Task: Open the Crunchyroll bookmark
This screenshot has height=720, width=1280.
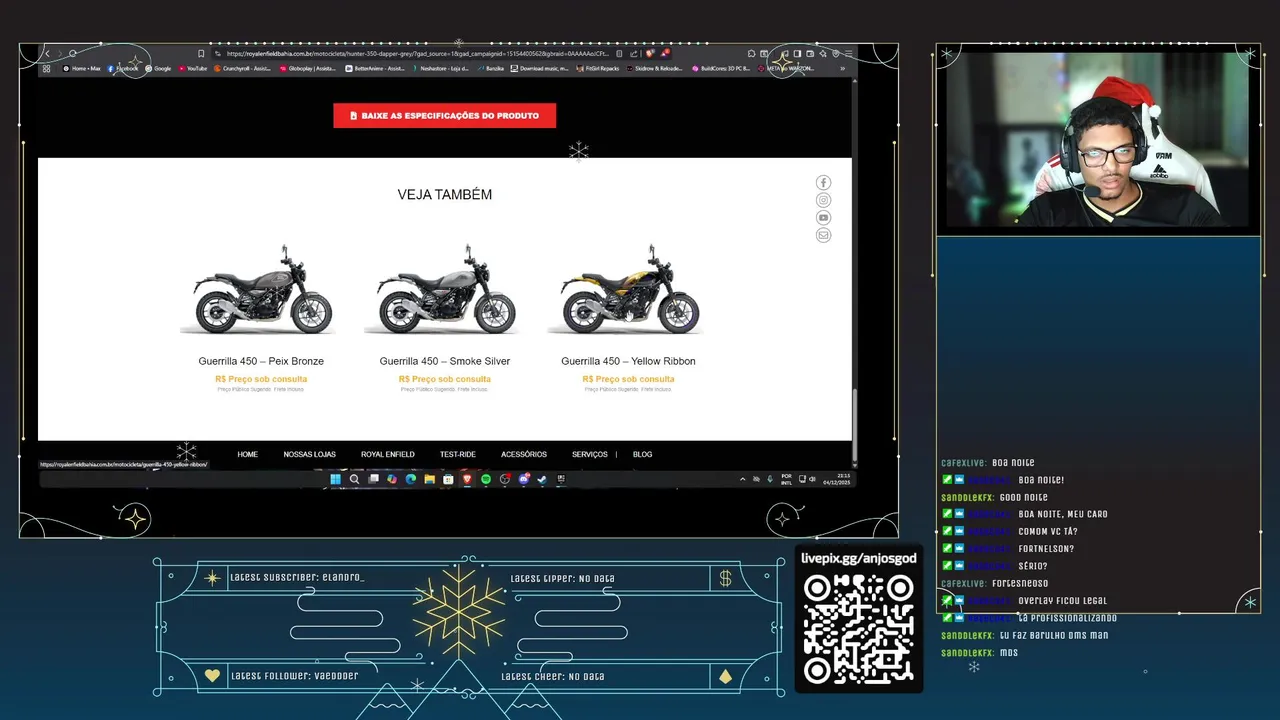Action: coord(242,68)
